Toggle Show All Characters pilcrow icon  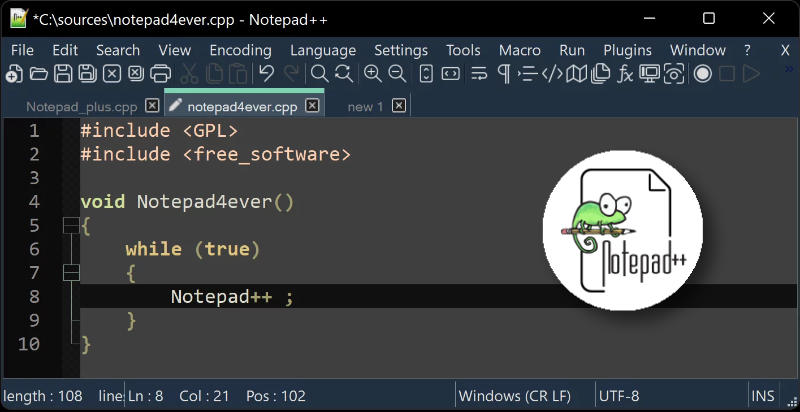(504, 74)
